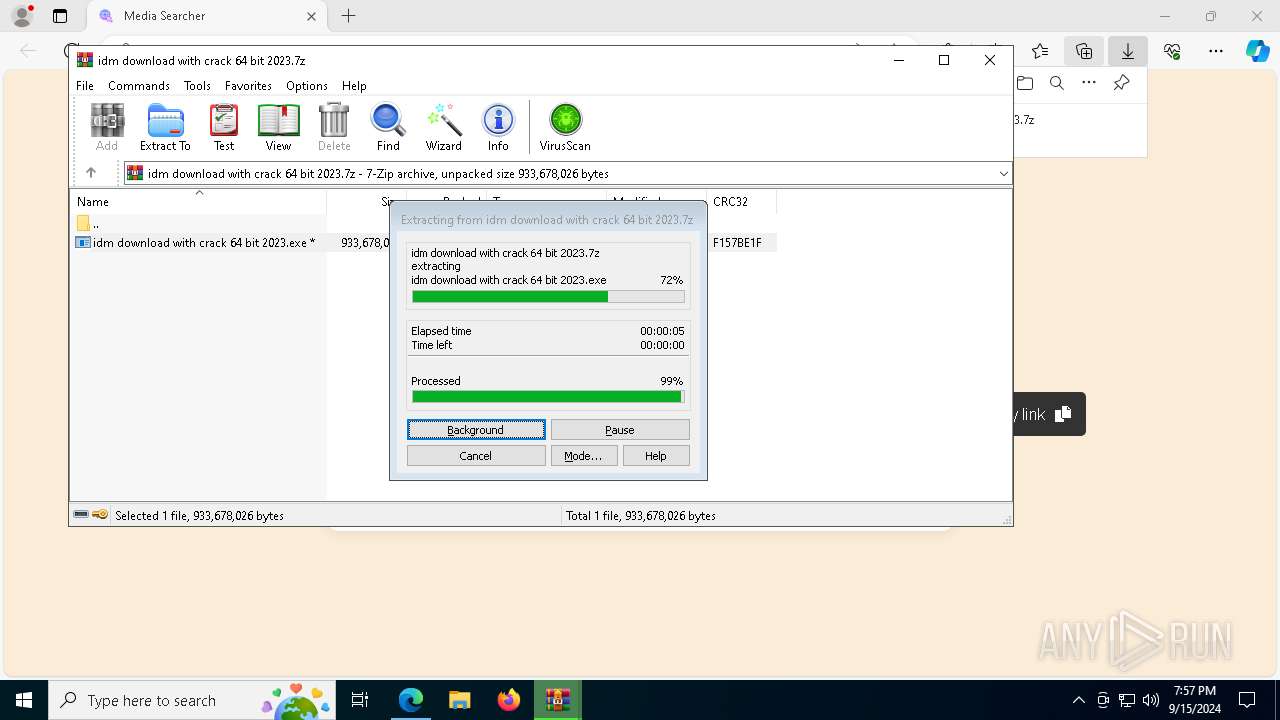Pin the Edge downloads panel

click(1122, 83)
